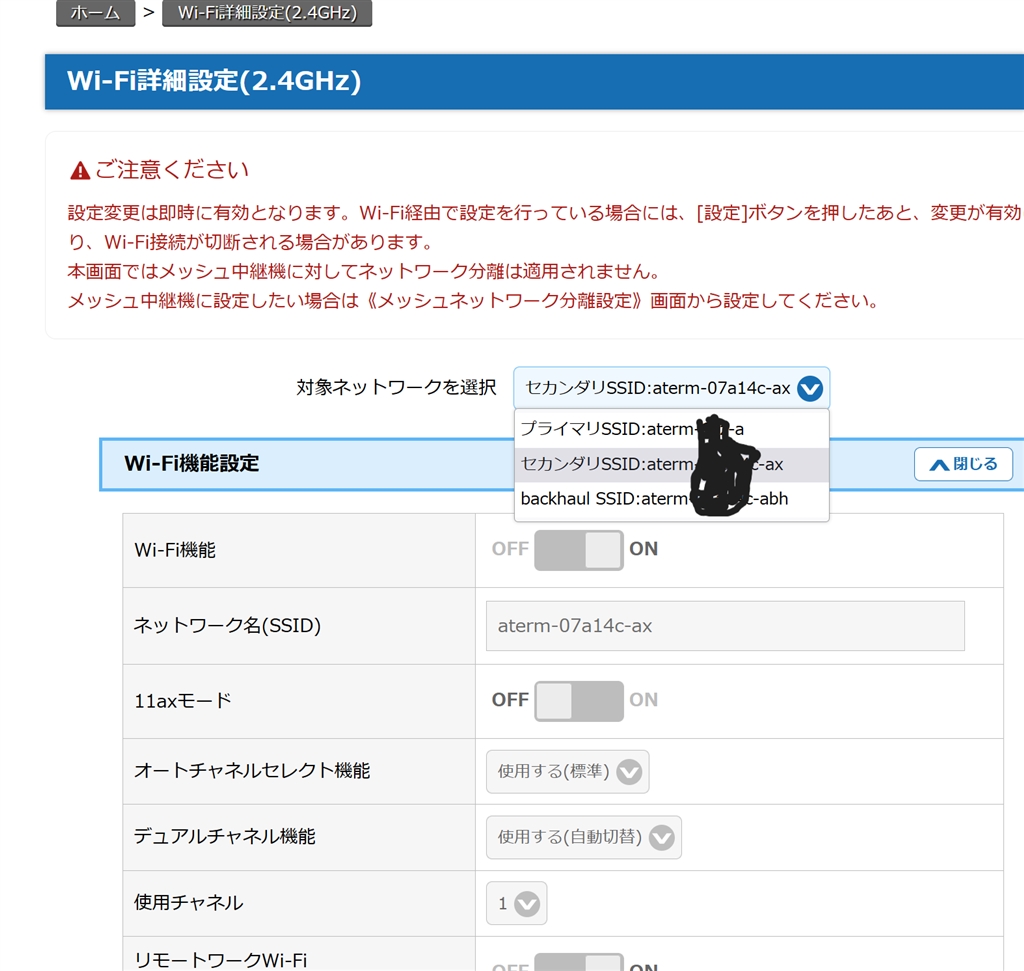Click the Wi-Fi機能 row label
The image size is (1024, 971).
175,550
